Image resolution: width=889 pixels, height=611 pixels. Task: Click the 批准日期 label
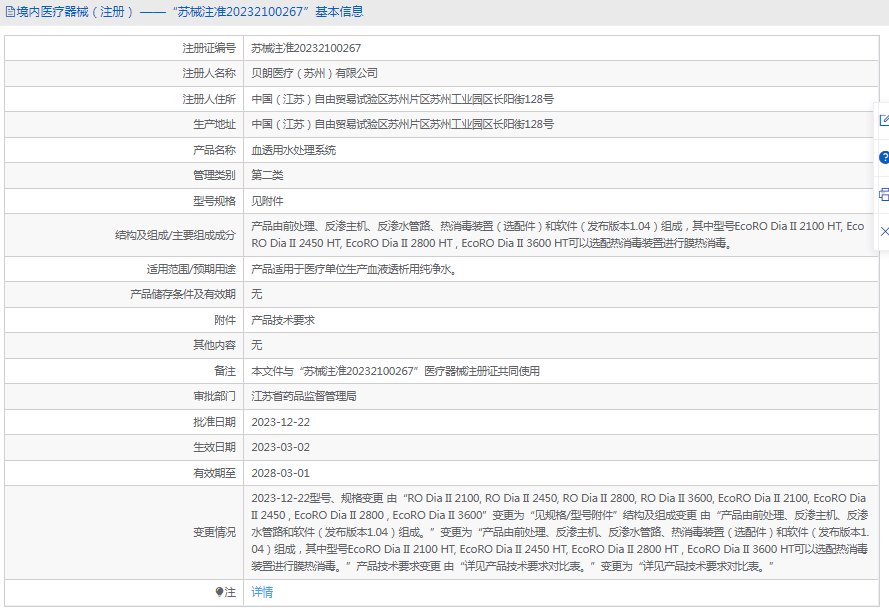[214, 422]
